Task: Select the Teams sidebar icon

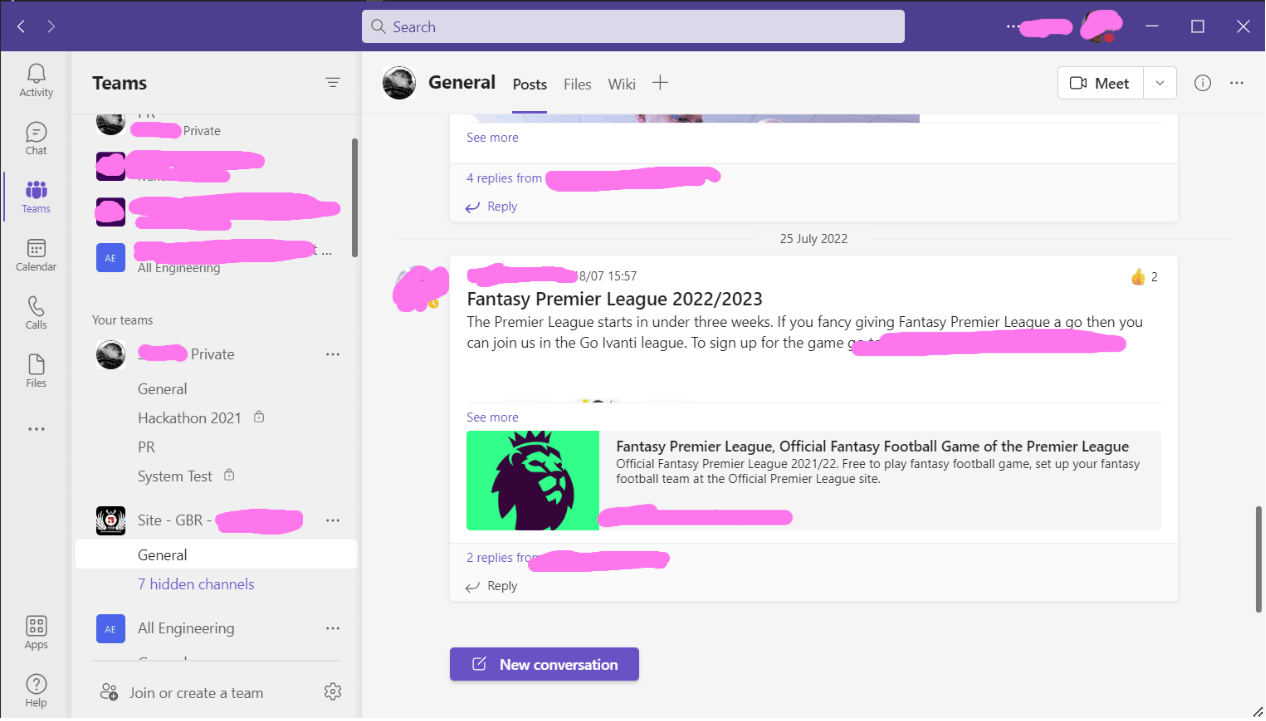Action: [36, 196]
